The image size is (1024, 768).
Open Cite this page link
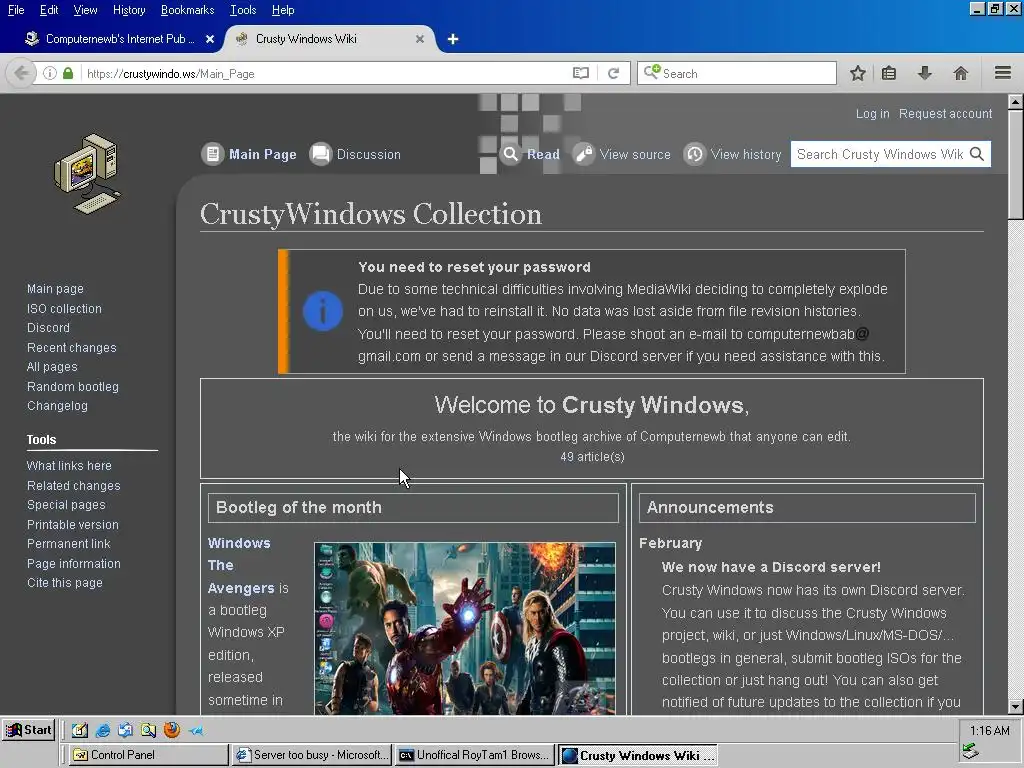65,583
